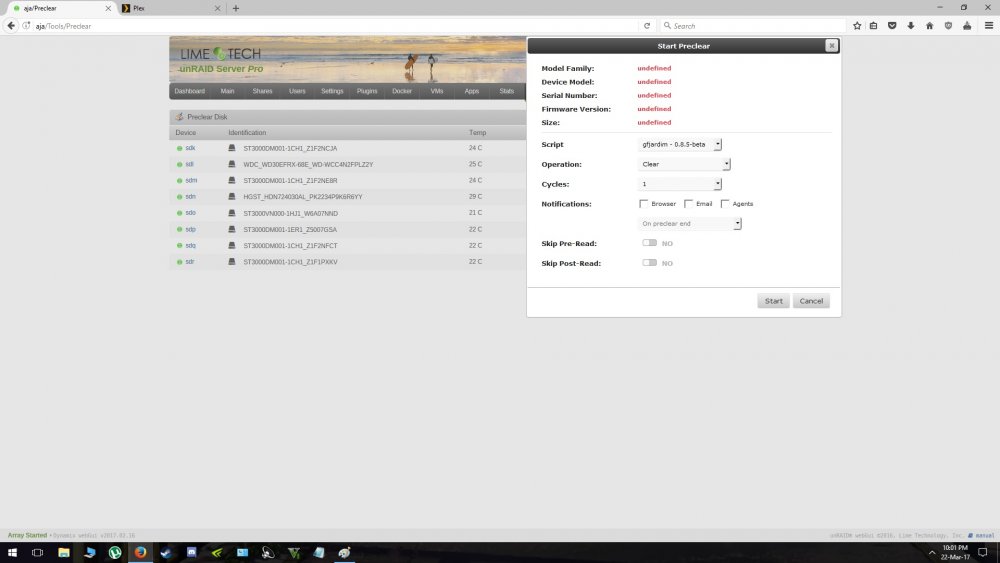
Task: Open the Apps menu tab
Action: click(471, 91)
